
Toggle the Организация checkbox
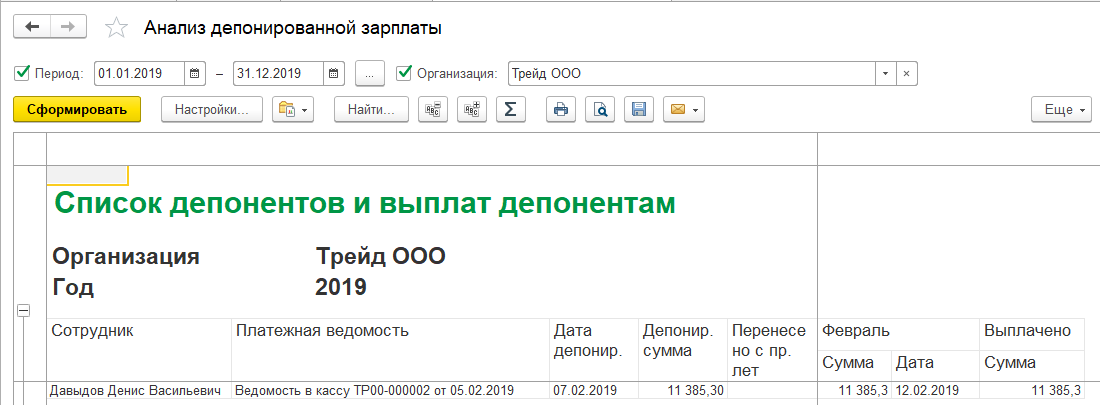tap(403, 72)
